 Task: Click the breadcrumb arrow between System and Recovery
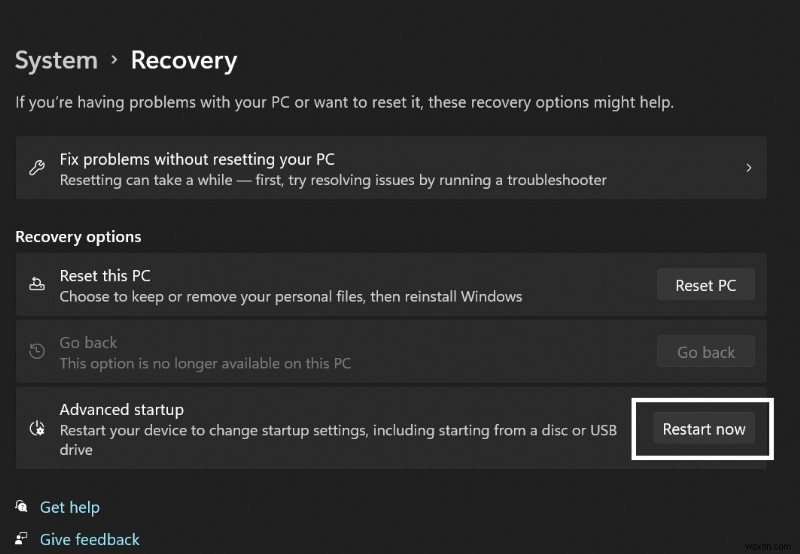coord(114,60)
